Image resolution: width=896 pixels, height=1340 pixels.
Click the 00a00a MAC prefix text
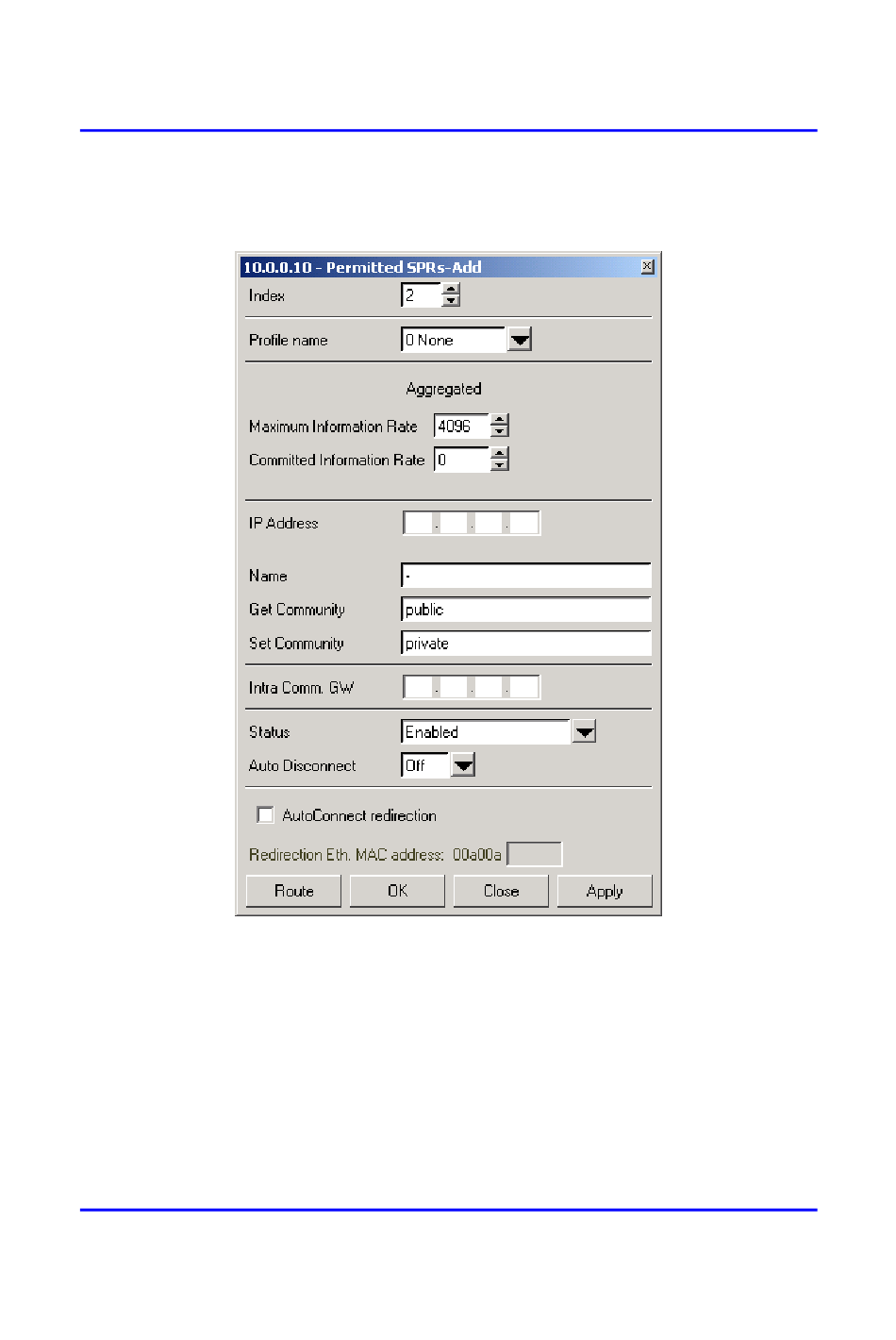[477, 855]
